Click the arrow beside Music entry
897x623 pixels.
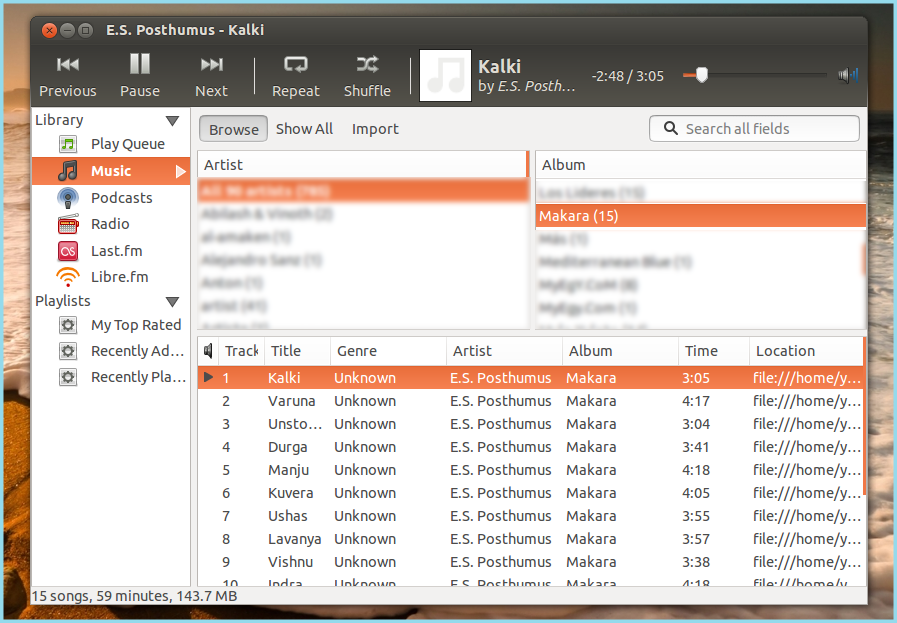(x=181, y=172)
